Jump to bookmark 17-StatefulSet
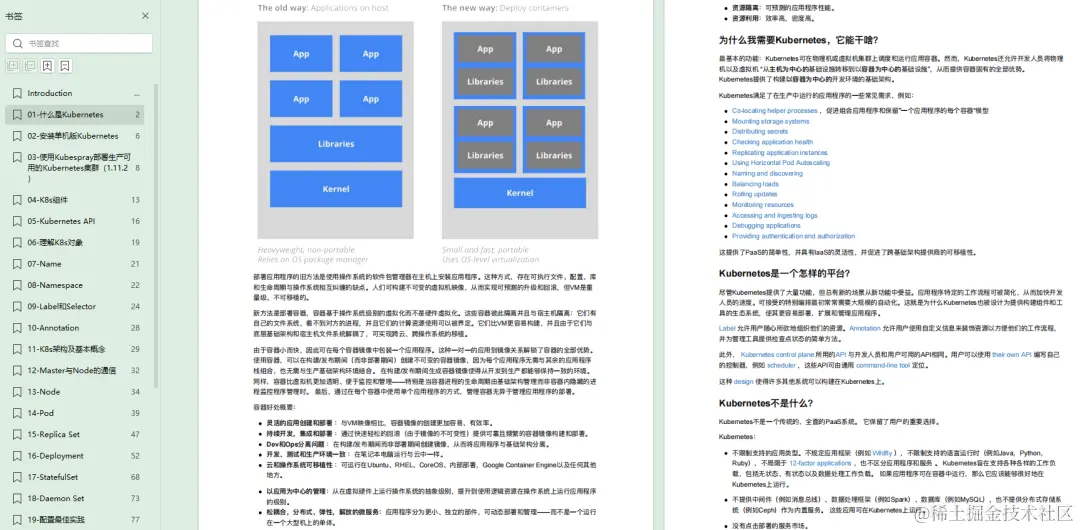The height and width of the screenshot is (530, 1080). click(x=74, y=477)
